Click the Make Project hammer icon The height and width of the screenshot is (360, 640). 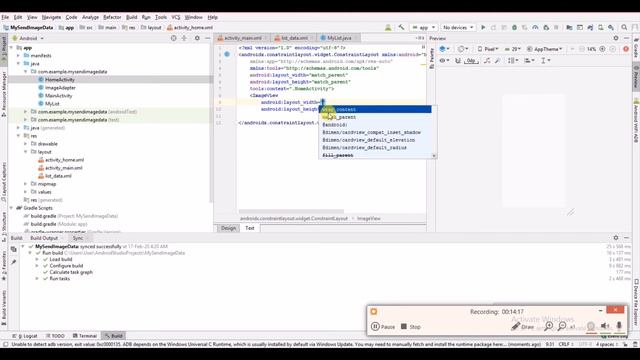tap(402, 27)
